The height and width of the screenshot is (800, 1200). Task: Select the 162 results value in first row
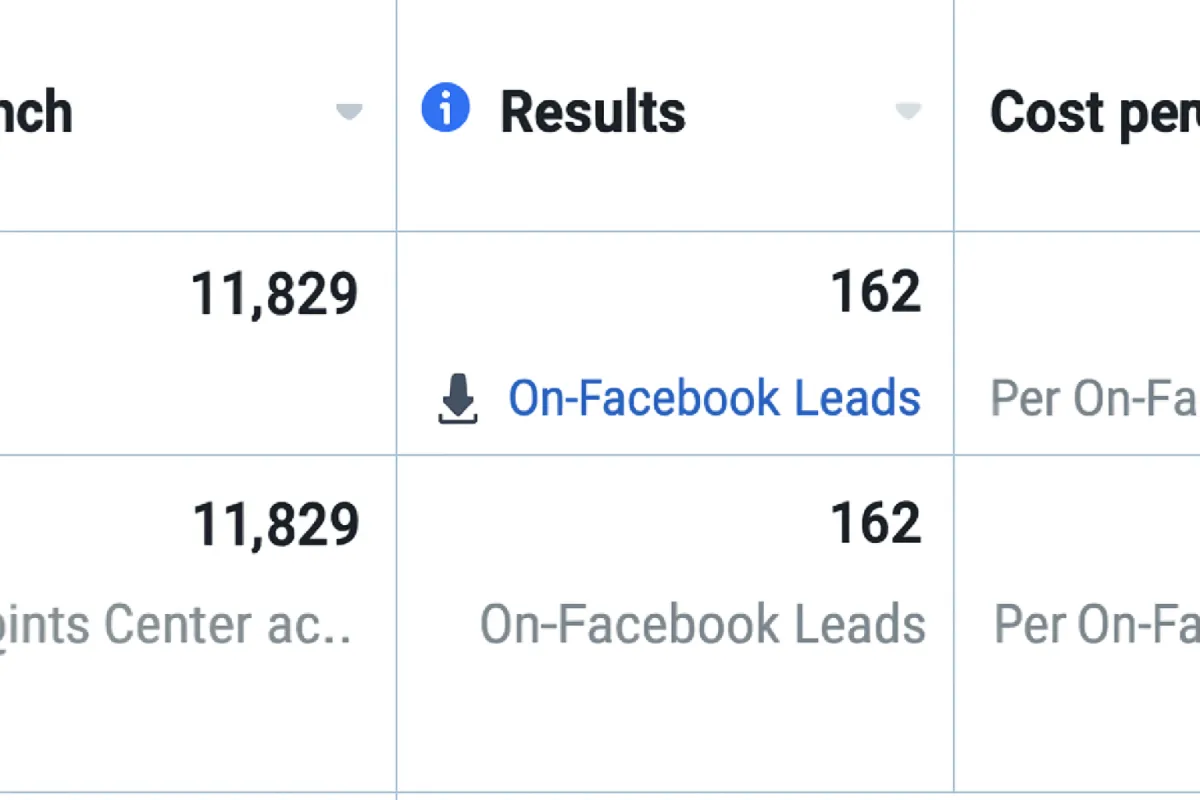coord(876,293)
